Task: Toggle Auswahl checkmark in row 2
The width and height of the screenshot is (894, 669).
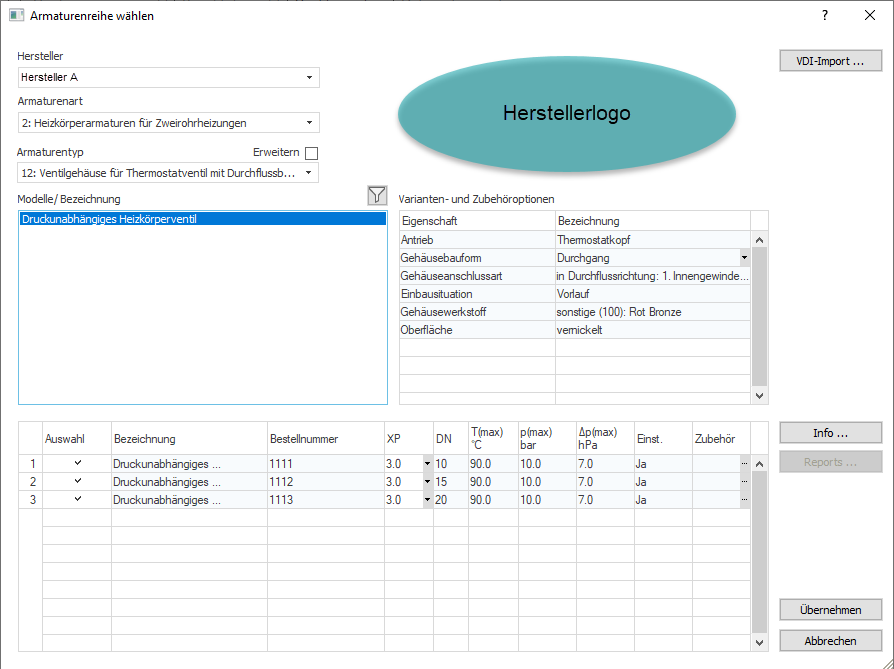Action: (x=78, y=481)
